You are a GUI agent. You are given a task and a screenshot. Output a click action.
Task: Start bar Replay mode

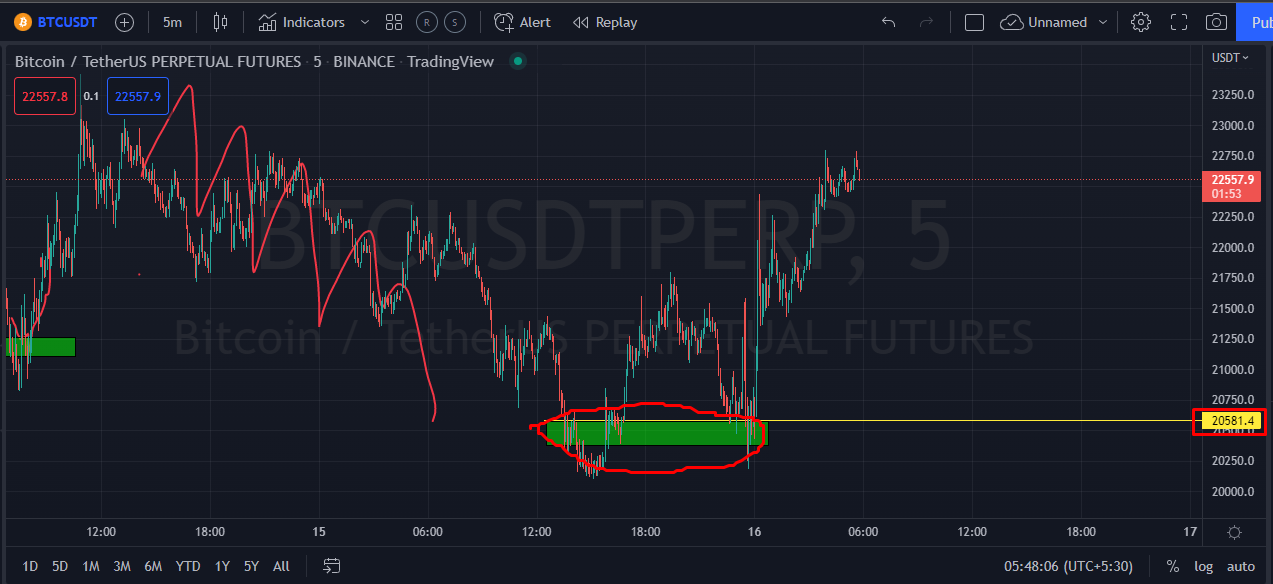[604, 22]
